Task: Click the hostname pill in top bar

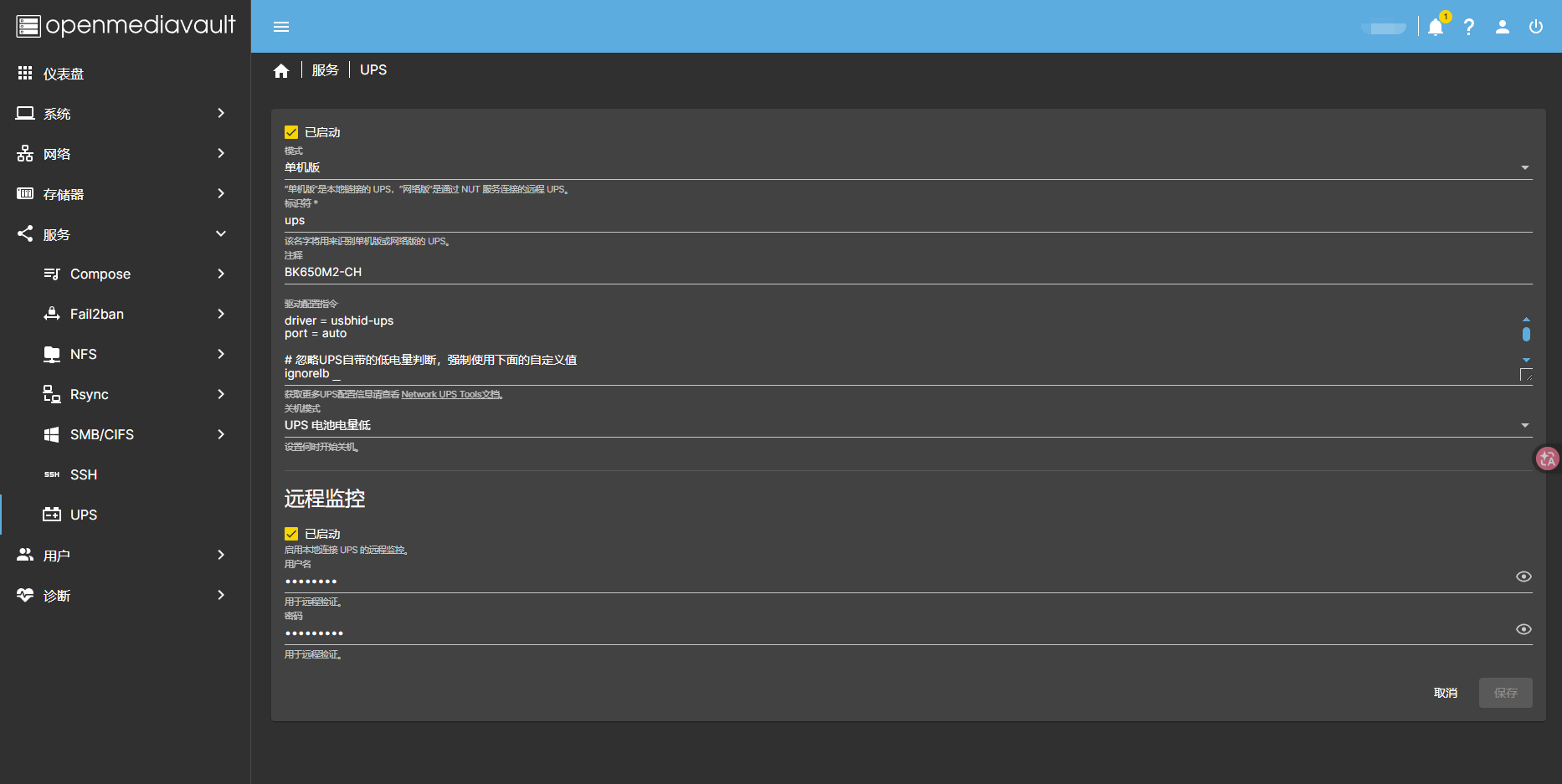Action: (1384, 28)
